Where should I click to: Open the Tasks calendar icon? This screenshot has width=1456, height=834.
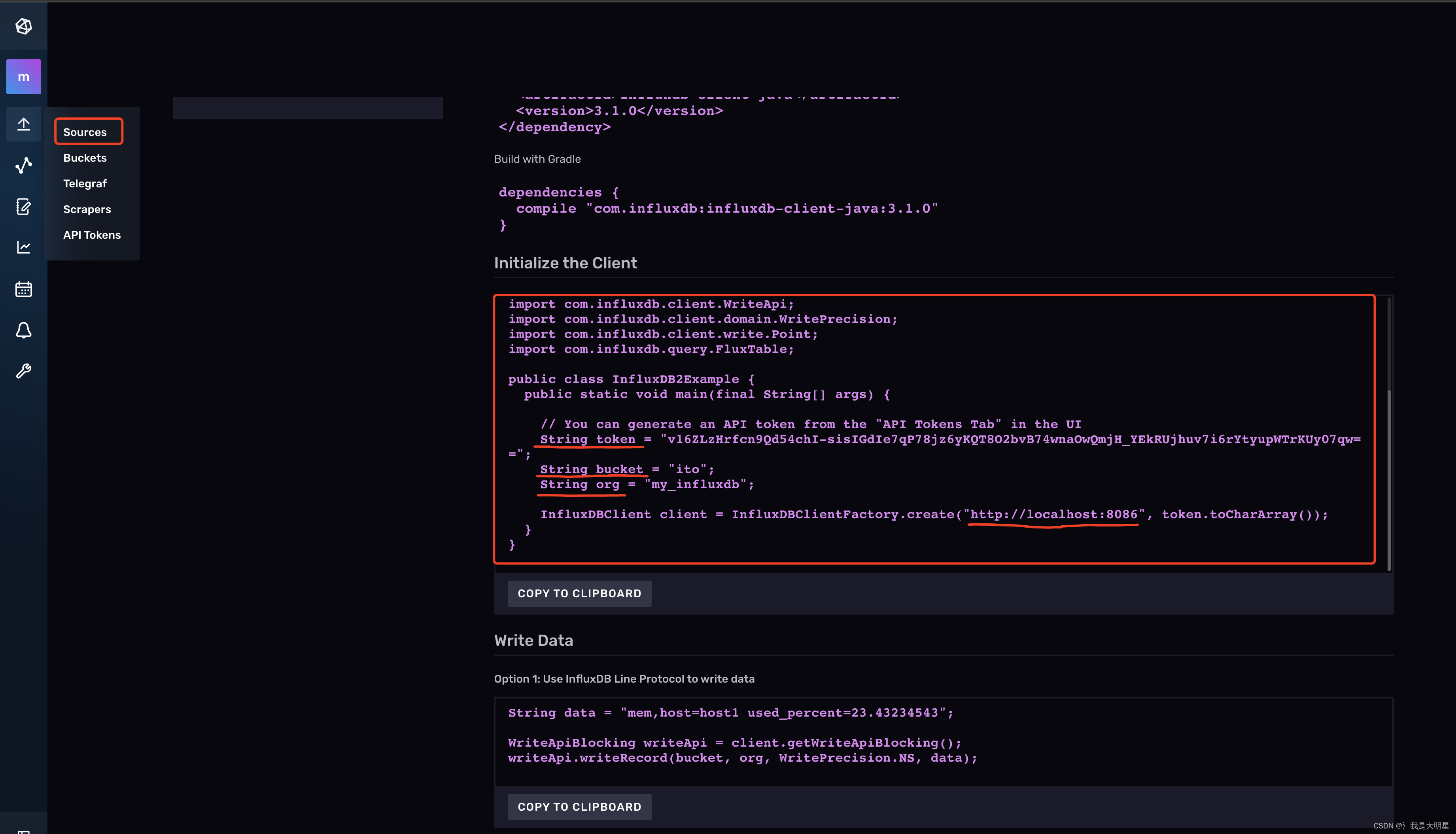pos(23,289)
